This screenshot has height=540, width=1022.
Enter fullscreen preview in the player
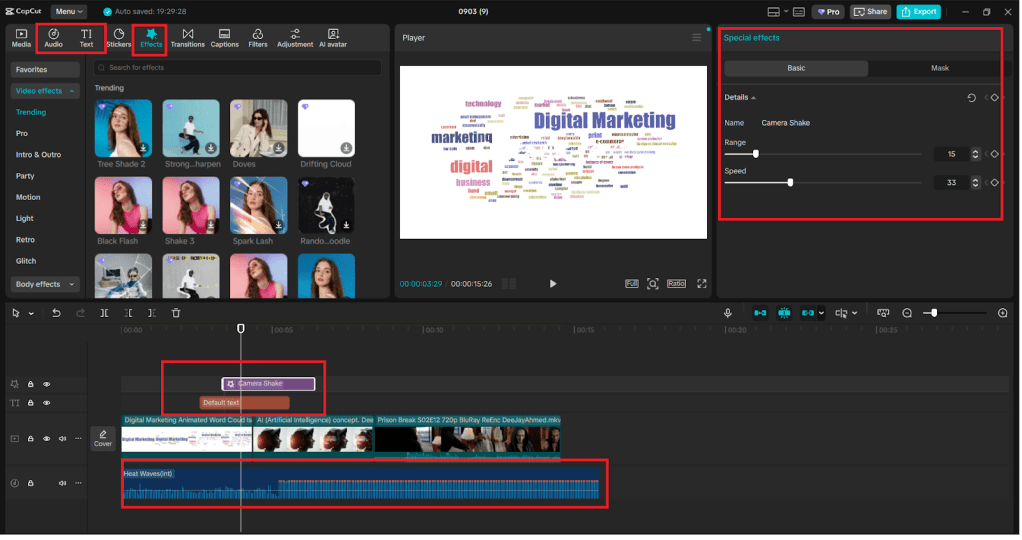(702, 284)
